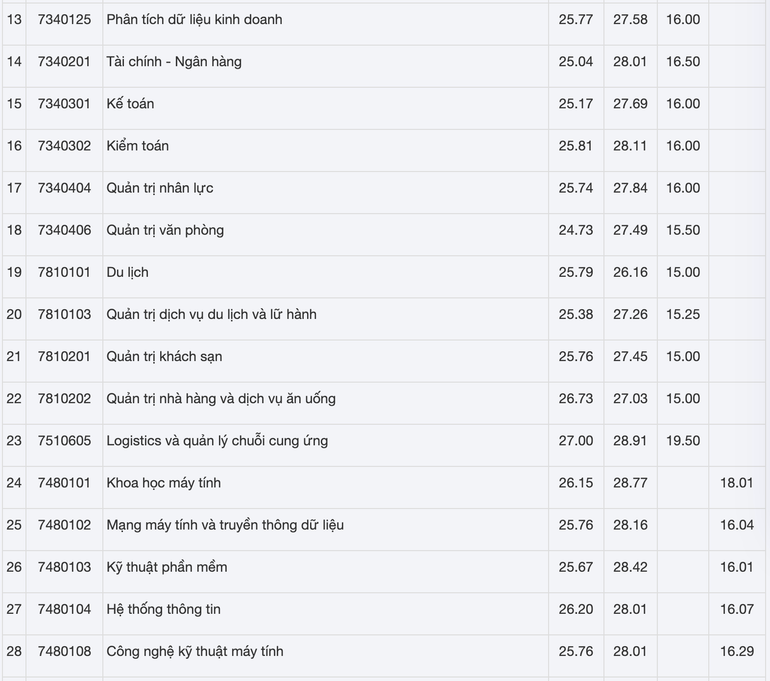Select the Quản trị văn phòng row name
The width and height of the screenshot is (770, 681).
coord(165,230)
